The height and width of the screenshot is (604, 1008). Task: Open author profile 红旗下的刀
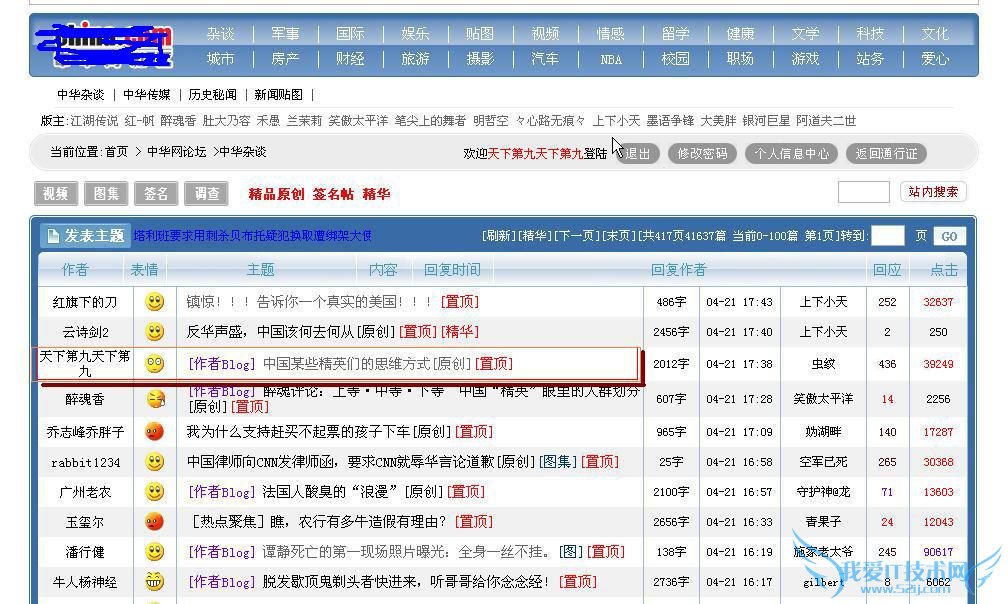coord(85,302)
